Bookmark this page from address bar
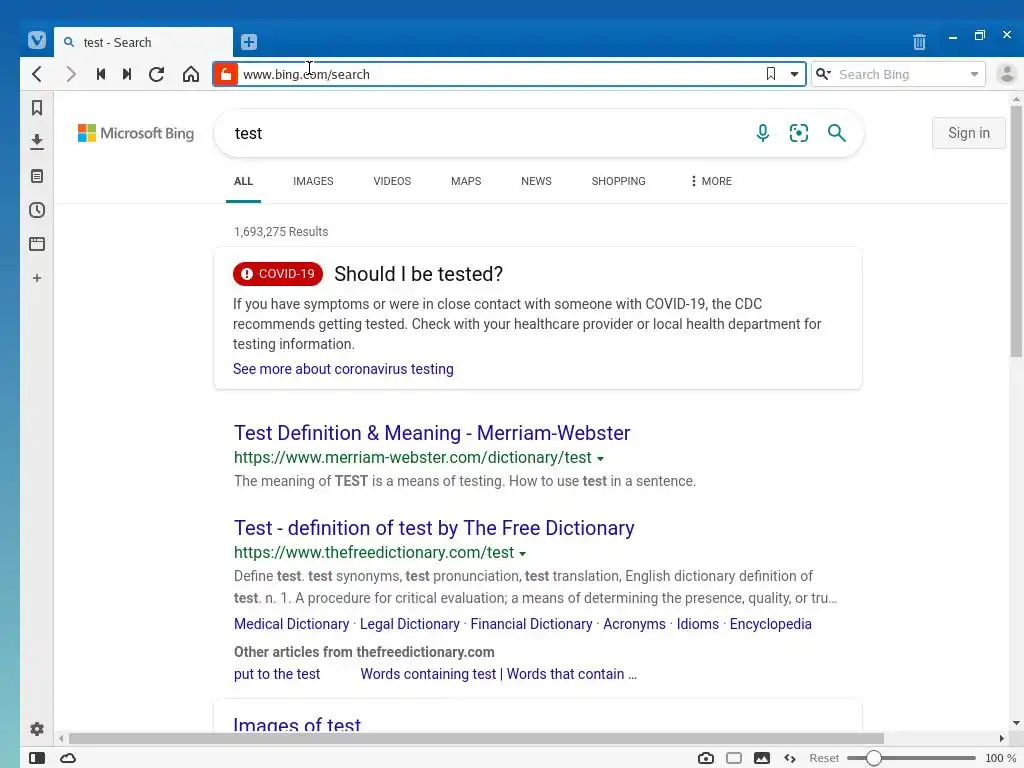The height and width of the screenshot is (768, 1024). (771, 74)
